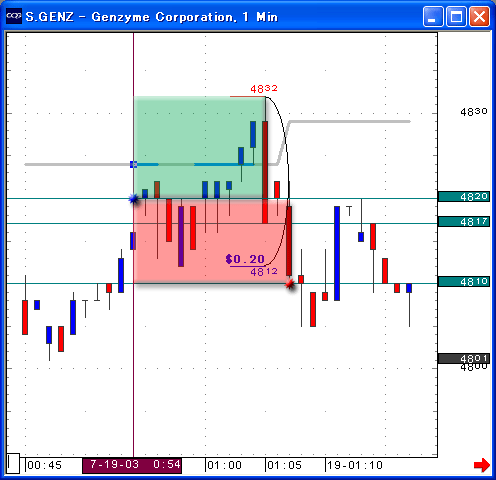496x480 pixels.
Task: Click the 7-19-03 0:54 cursor time label
Action: click(132, 465)
